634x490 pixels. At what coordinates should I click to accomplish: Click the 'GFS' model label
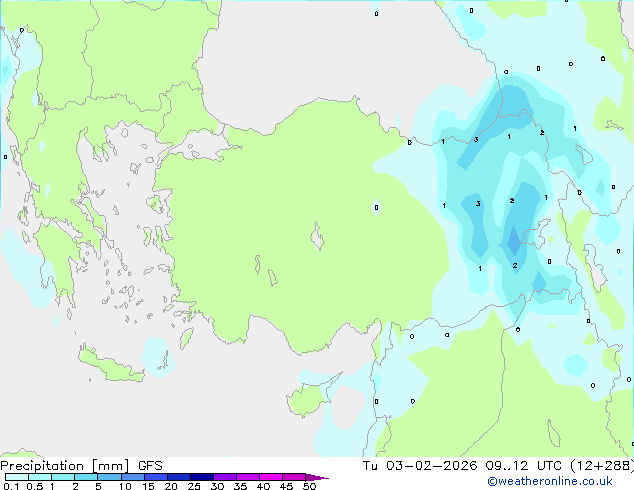pos(150,466)
